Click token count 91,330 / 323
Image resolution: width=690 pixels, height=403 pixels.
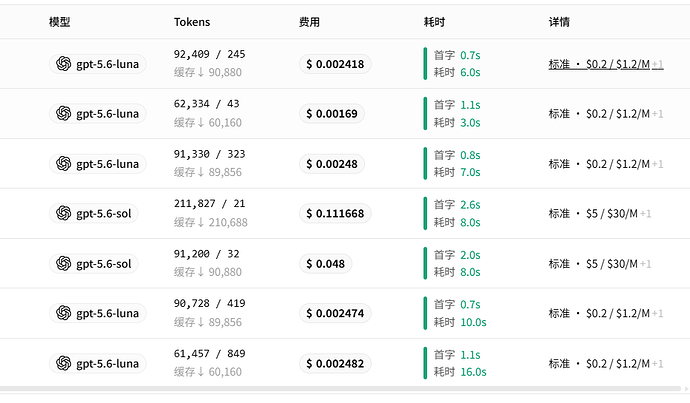tap(209, 154)
